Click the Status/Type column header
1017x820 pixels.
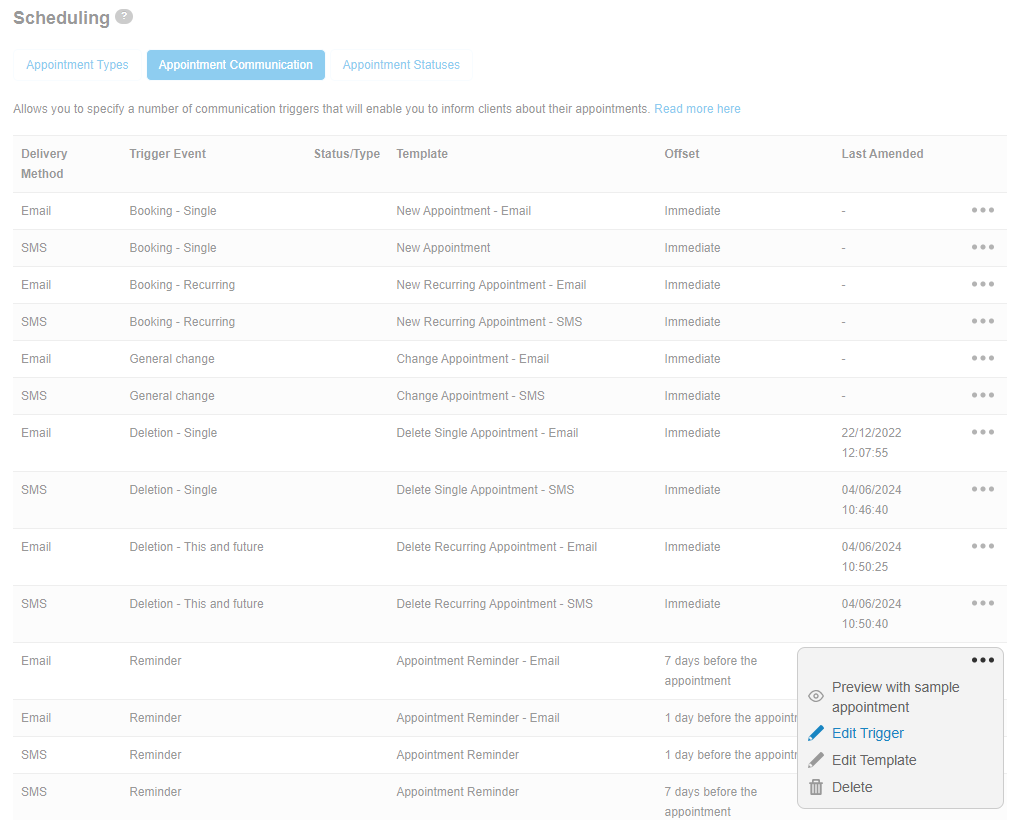tap(347, 154)
